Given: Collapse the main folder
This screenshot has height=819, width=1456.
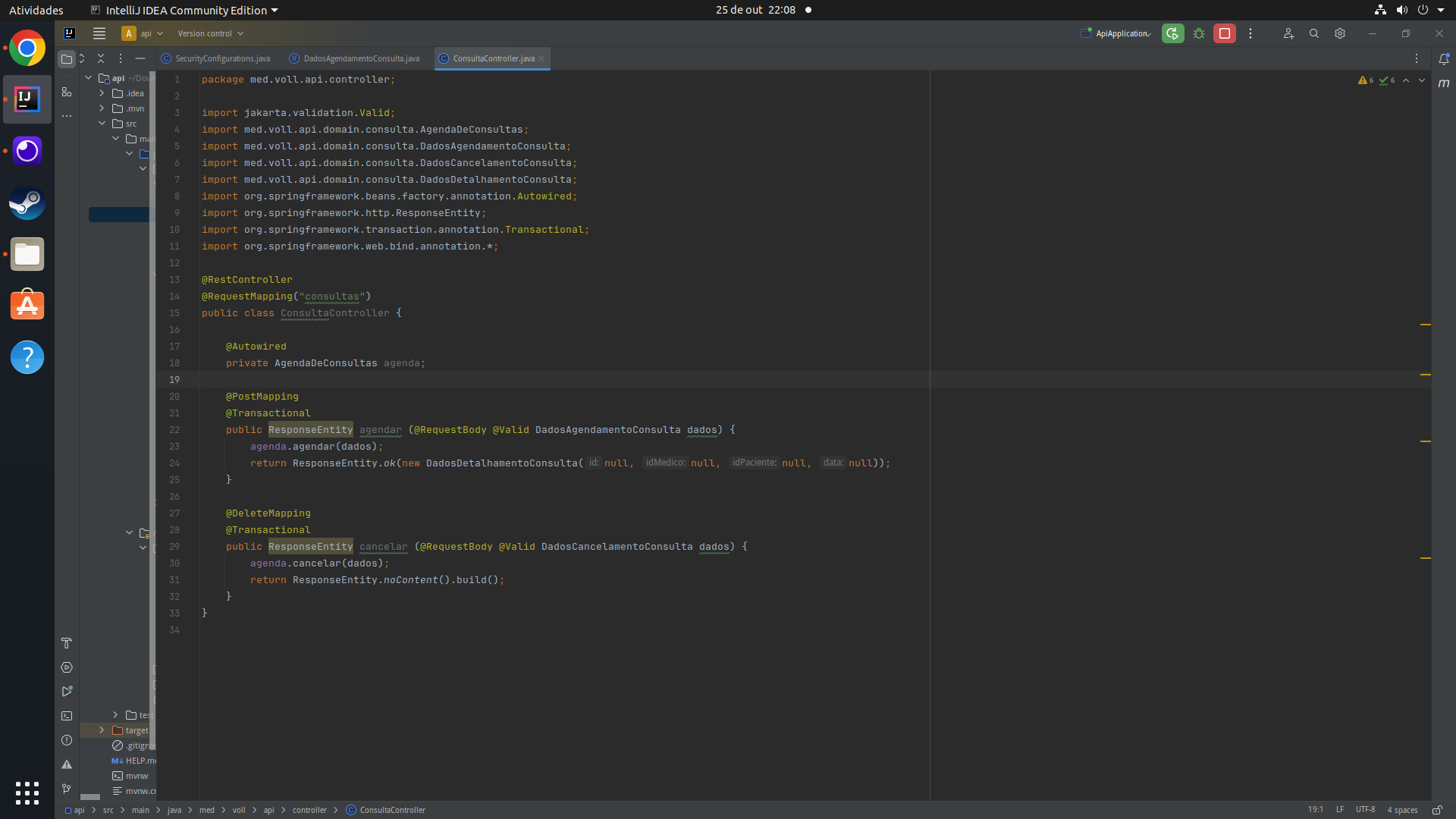Looking at the screenshot, I should 115,139.
